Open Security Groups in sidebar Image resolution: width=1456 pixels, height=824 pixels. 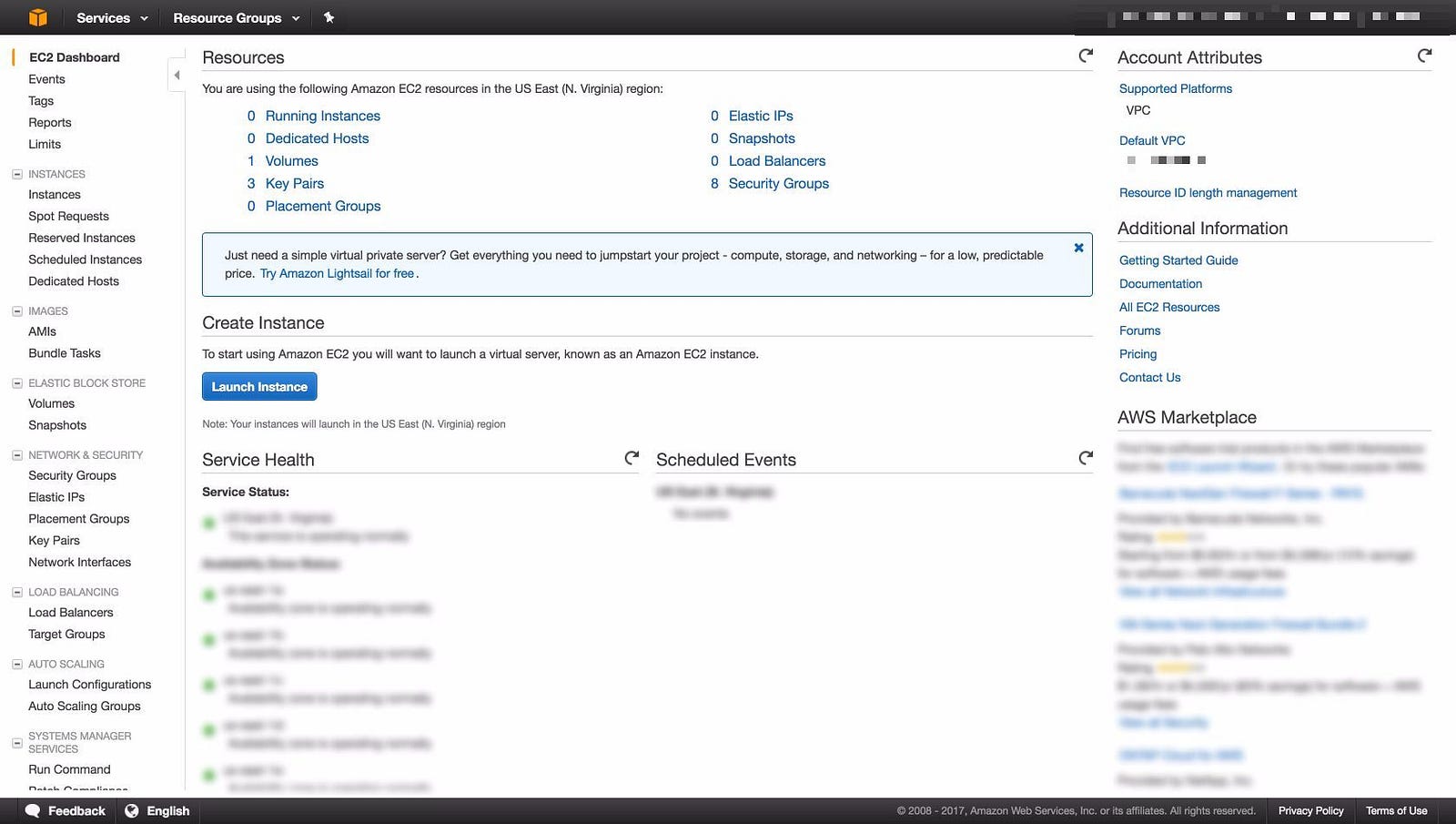73,475
